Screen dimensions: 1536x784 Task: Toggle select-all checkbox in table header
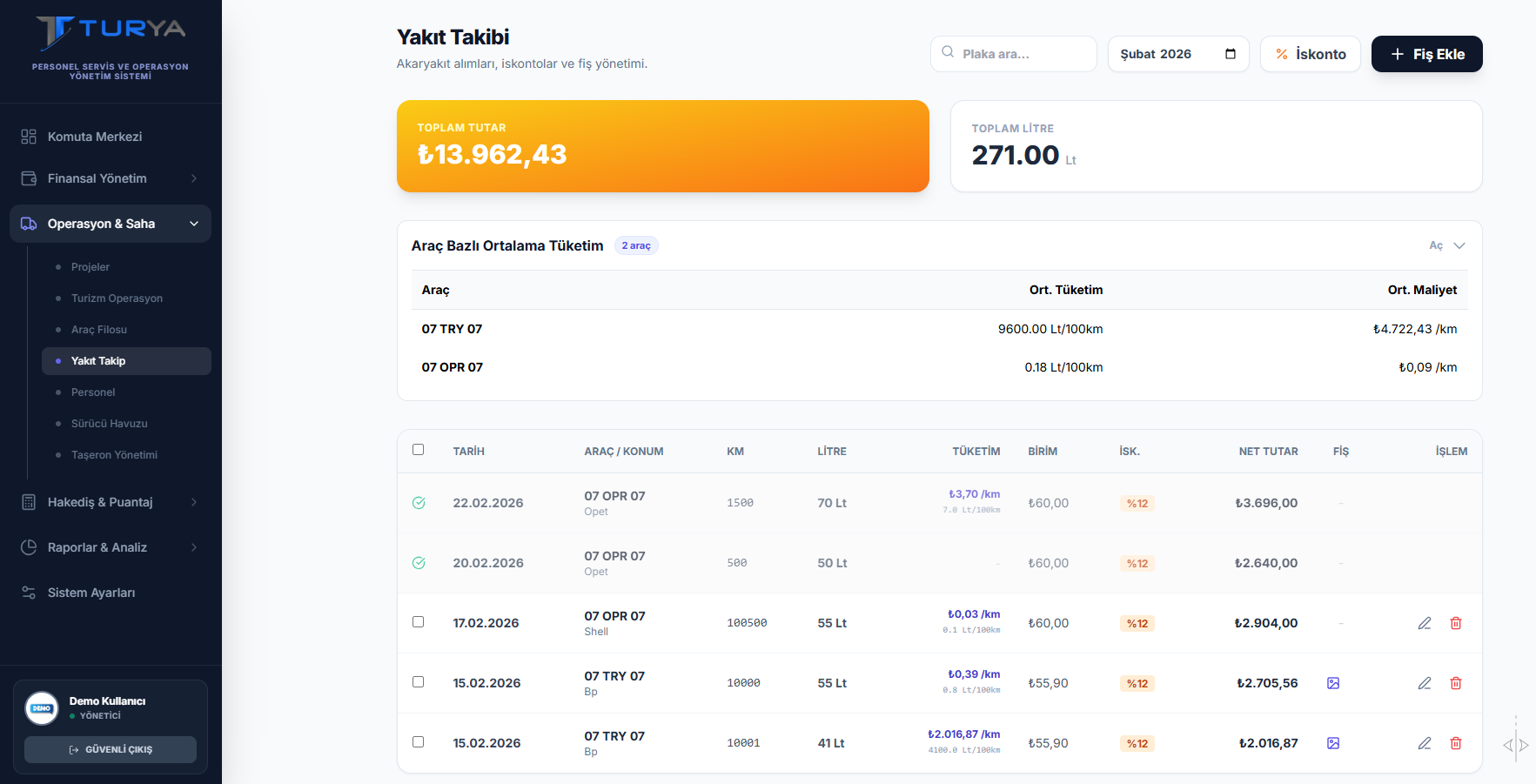(419, 450)
